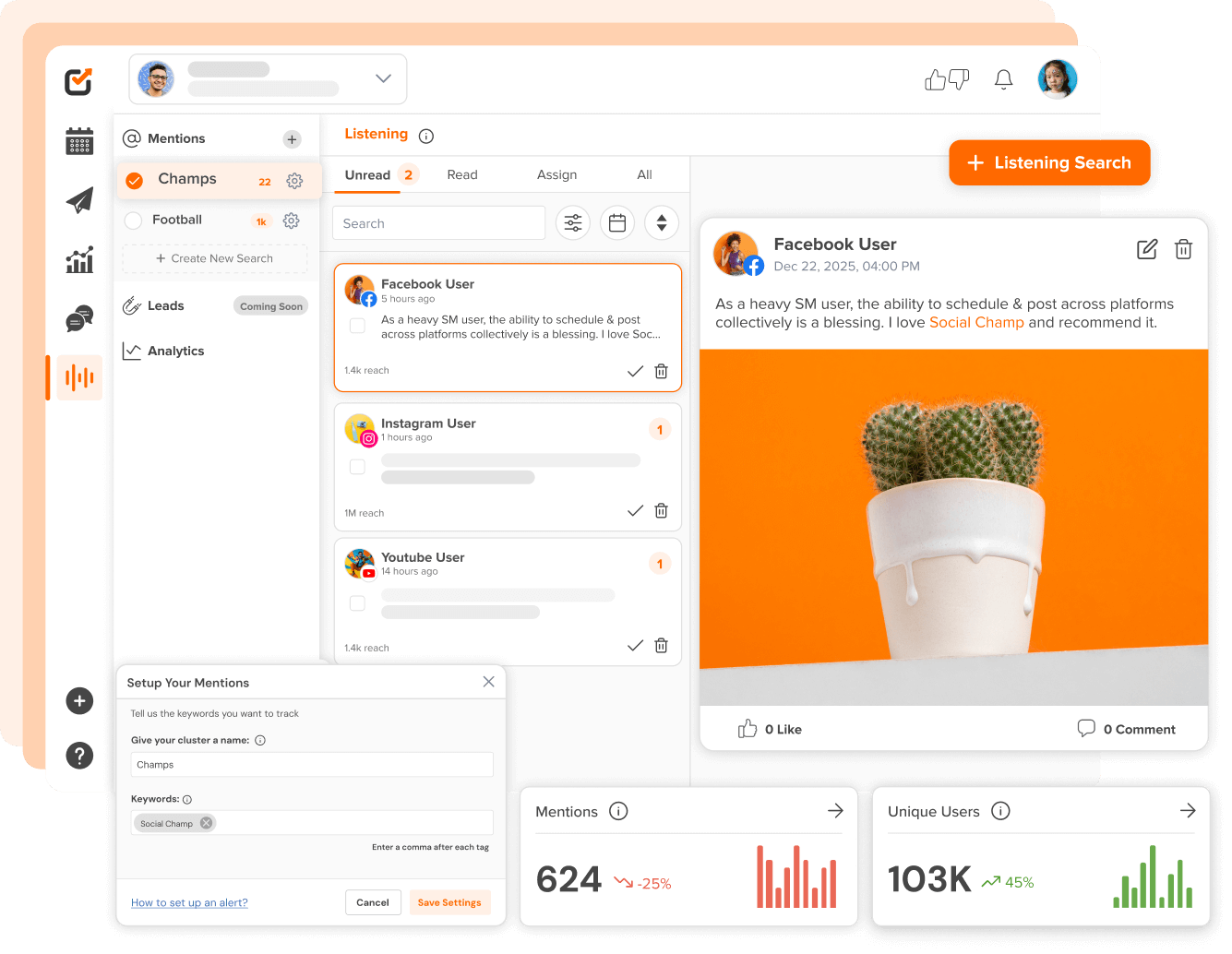Click the round plus button in sidebar
Image resolution: width=1232 pixels, height=954 pixels.
pyautogui.click(x=79, y=701)
